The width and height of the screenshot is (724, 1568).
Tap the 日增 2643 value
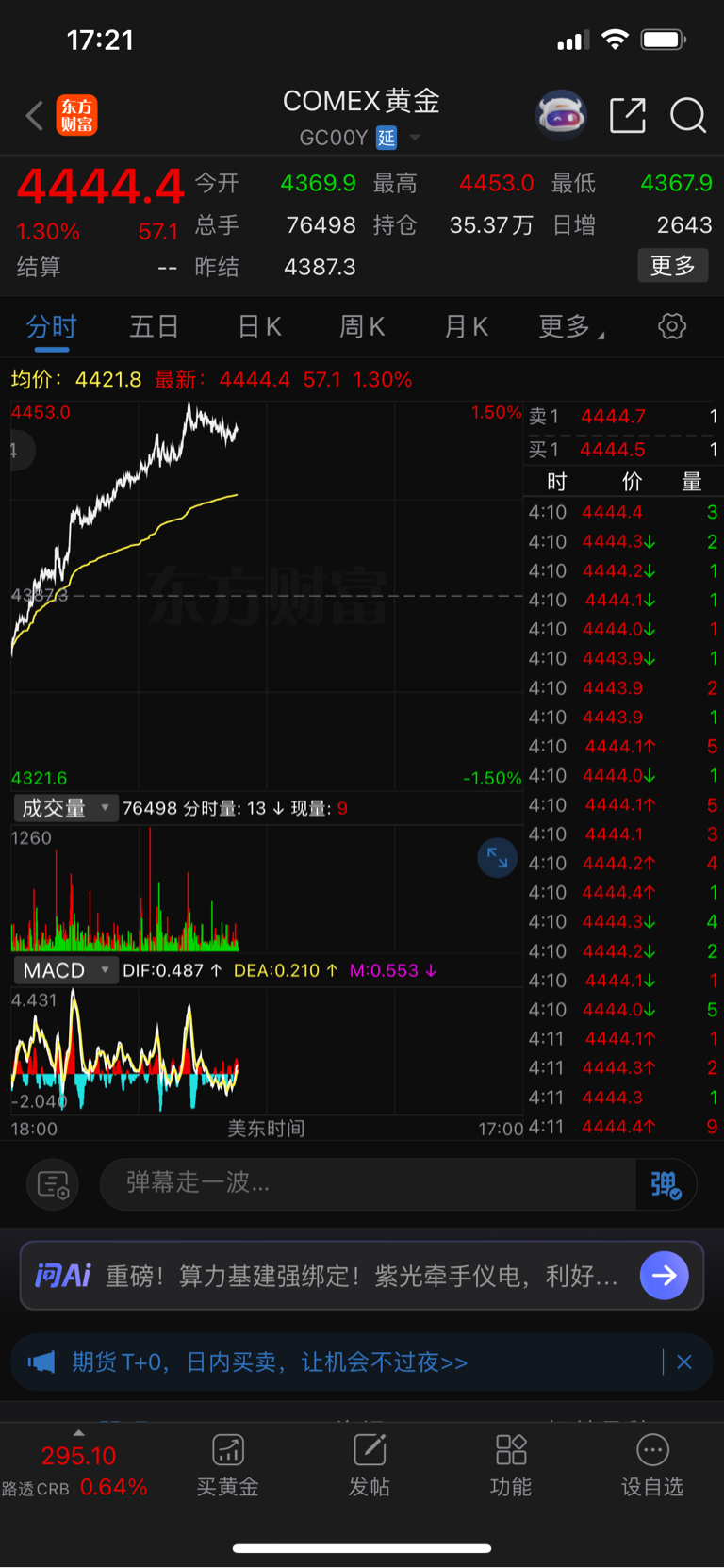tap(684, 225)
